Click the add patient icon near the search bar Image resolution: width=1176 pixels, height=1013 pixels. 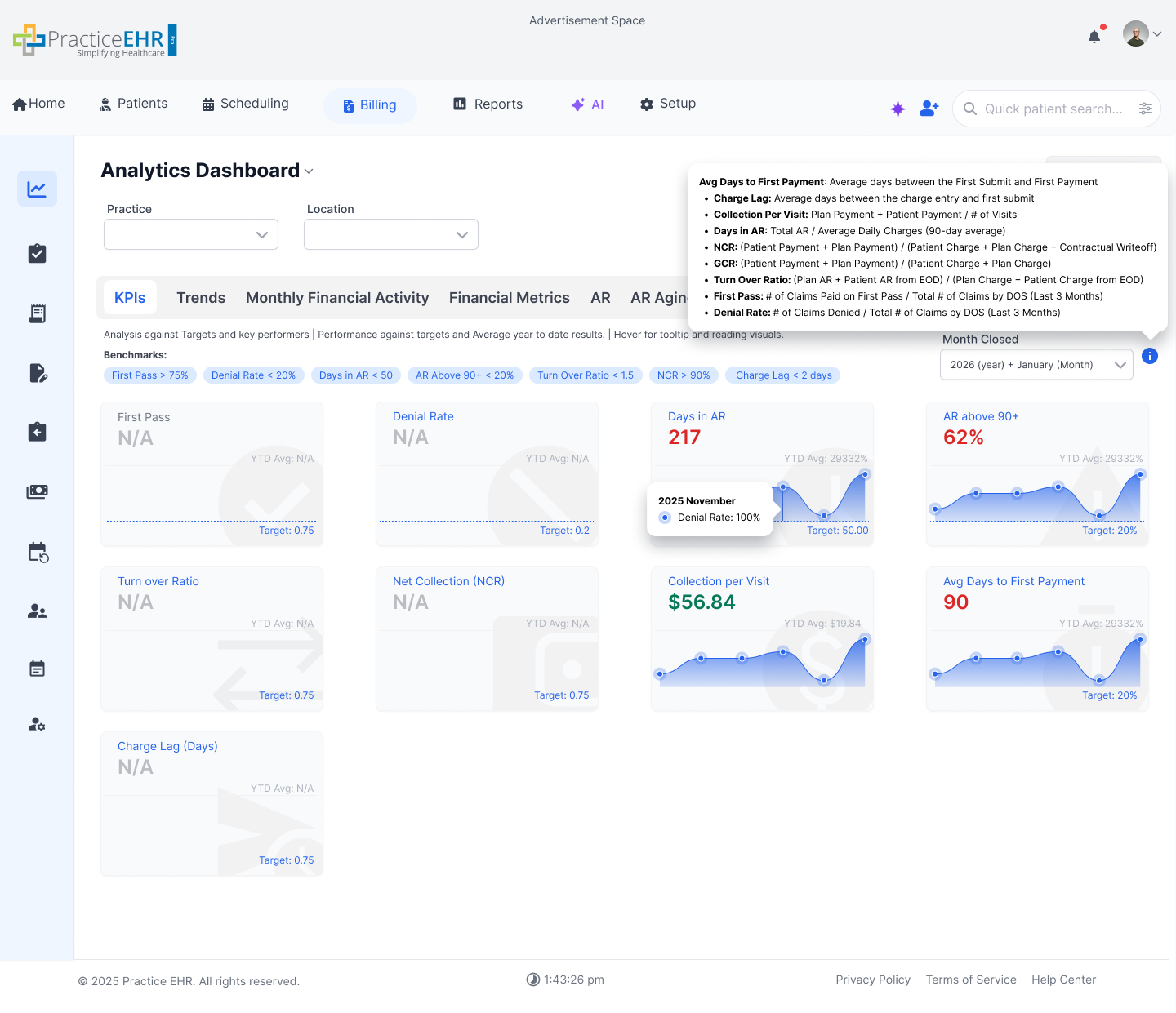tap(929, 108)
